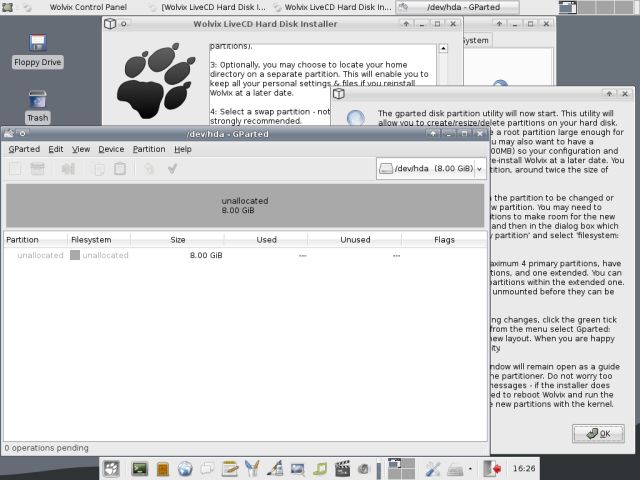
Task: Click the Flags column header
Action: [444, 240]
